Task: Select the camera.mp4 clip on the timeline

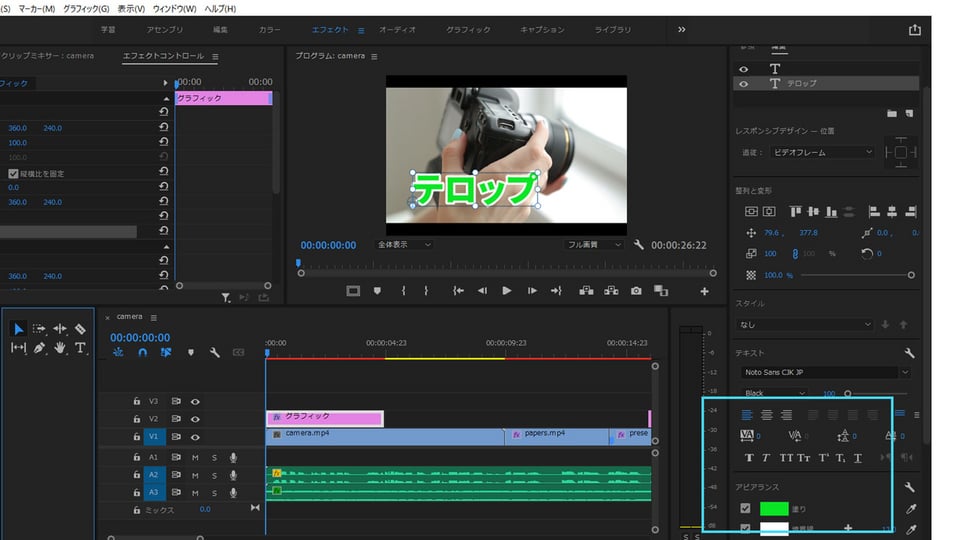Action: 385,436
